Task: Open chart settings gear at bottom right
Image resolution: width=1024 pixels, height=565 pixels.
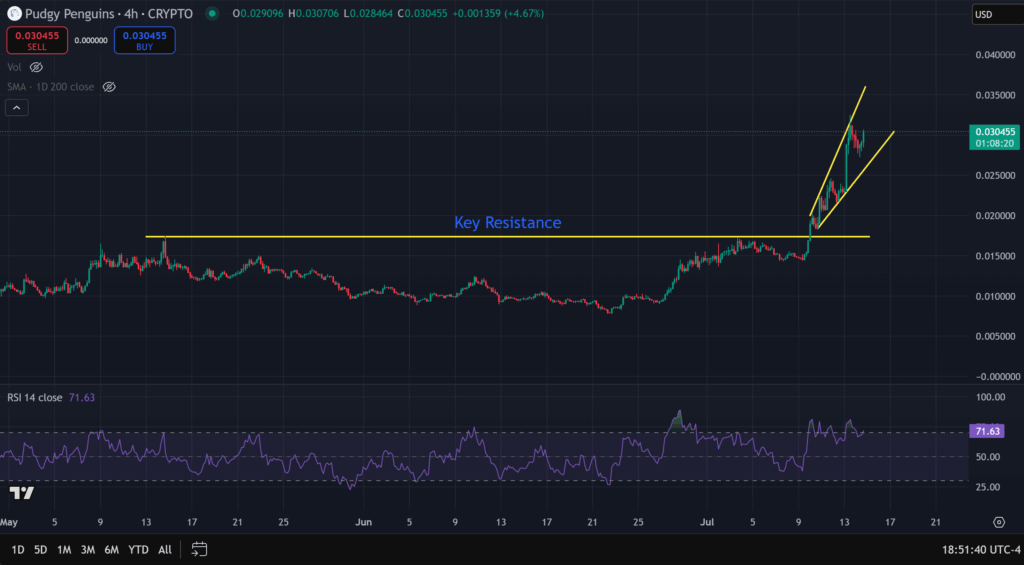Action: 998,521
